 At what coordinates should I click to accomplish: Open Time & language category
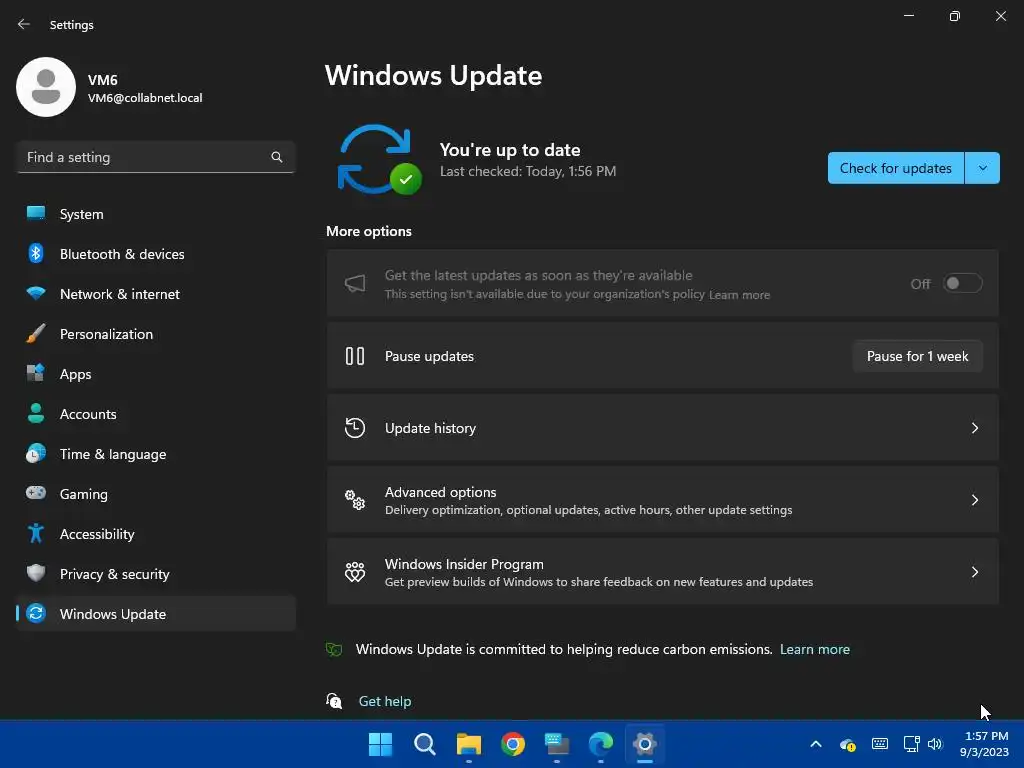pyautogui.click(x=156, y=453)
